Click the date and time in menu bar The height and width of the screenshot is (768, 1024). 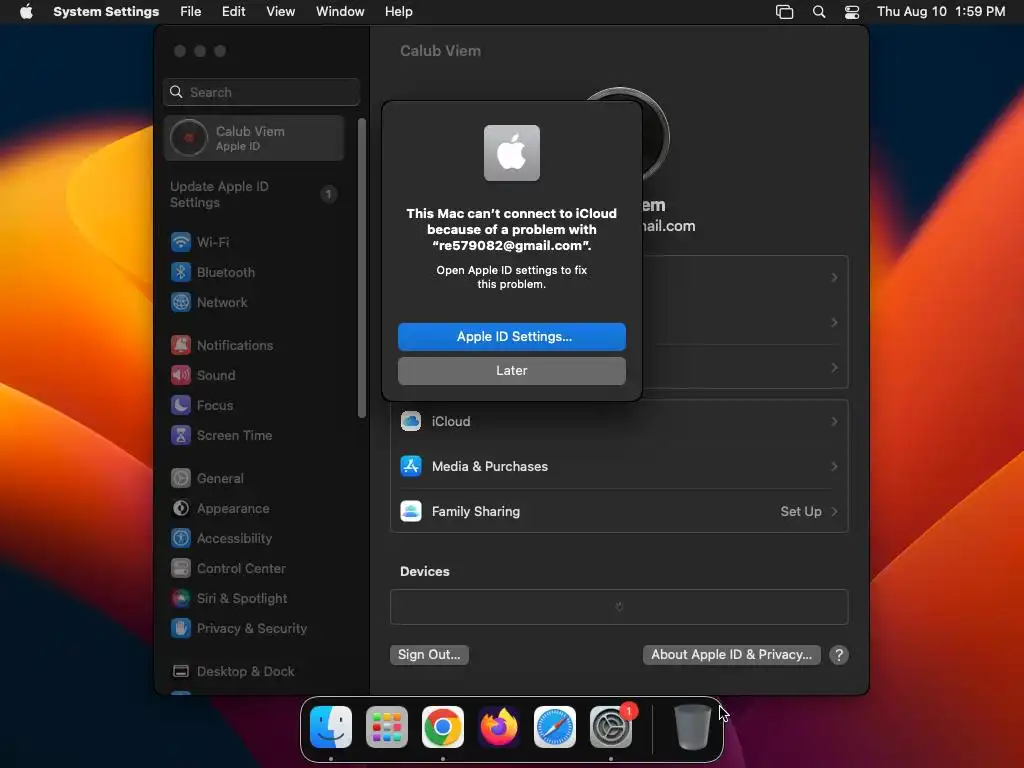pos(940,12)
